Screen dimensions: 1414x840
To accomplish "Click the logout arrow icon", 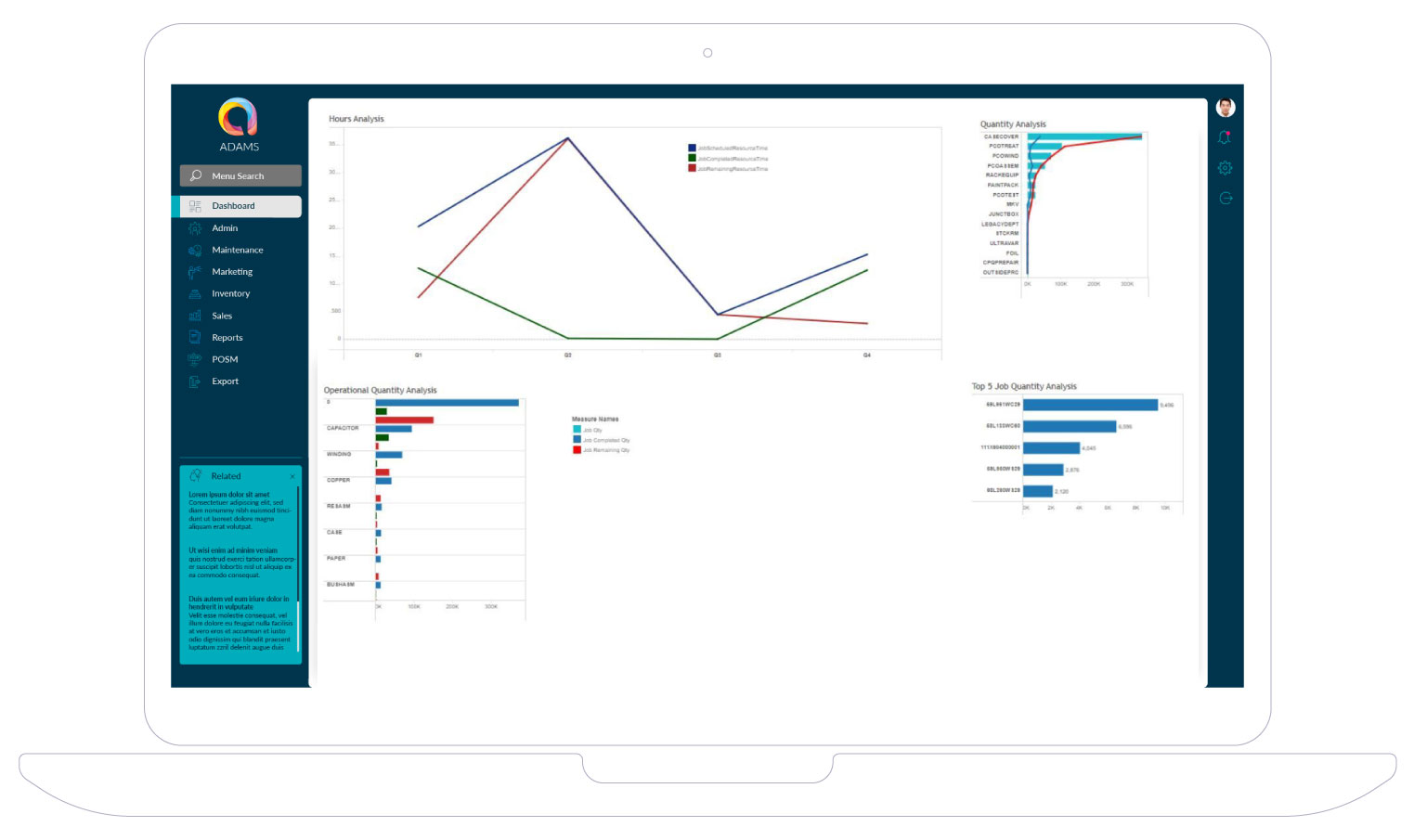I will point(1226,198).
